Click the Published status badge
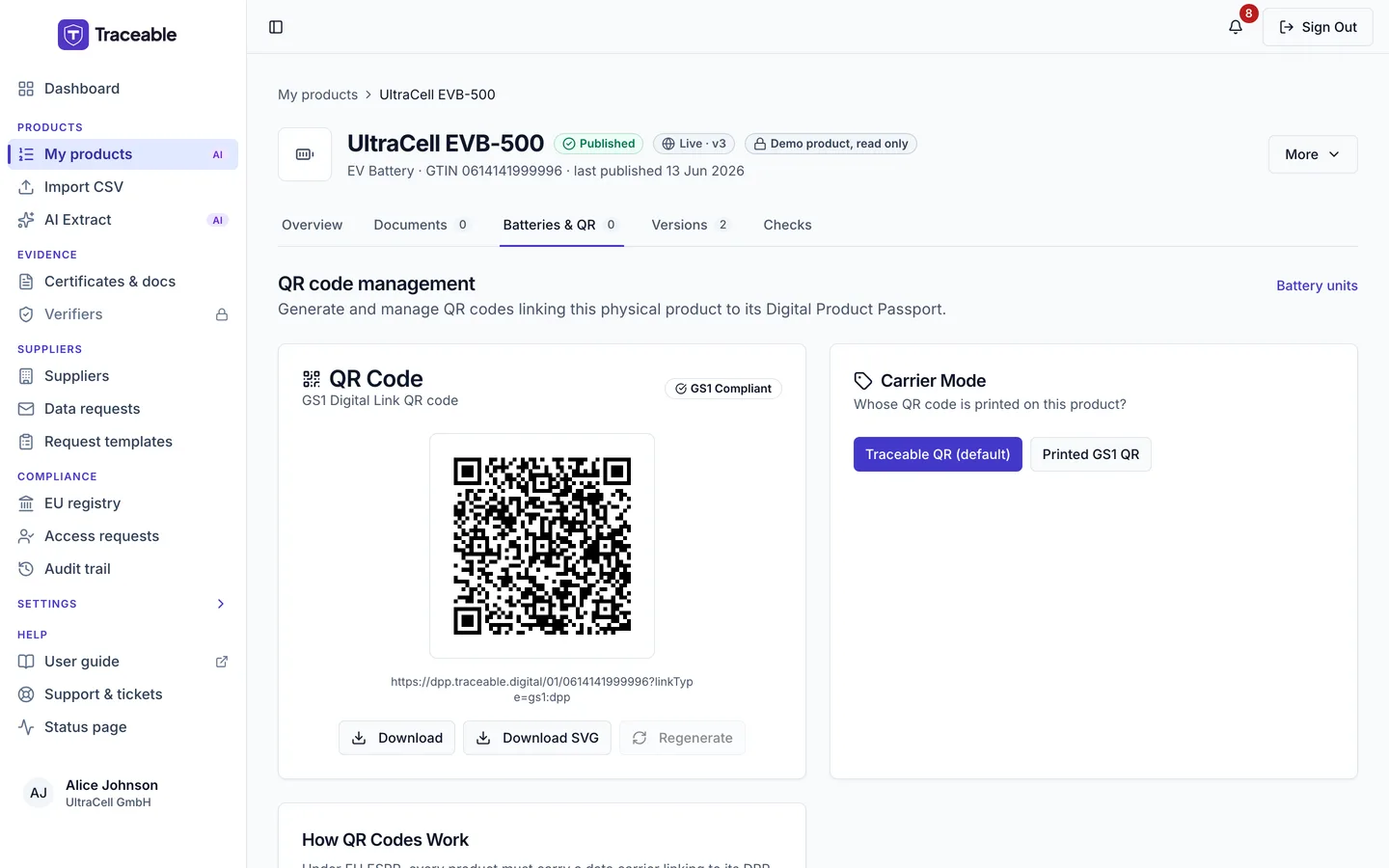The image size is (1389, 868). pyautogui.click(x=599, y=144)
